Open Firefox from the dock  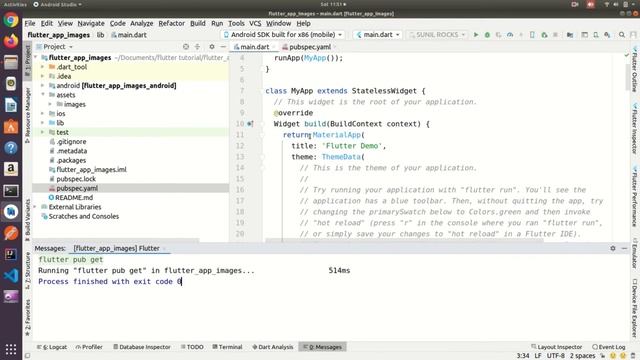[x=11, y=41]
